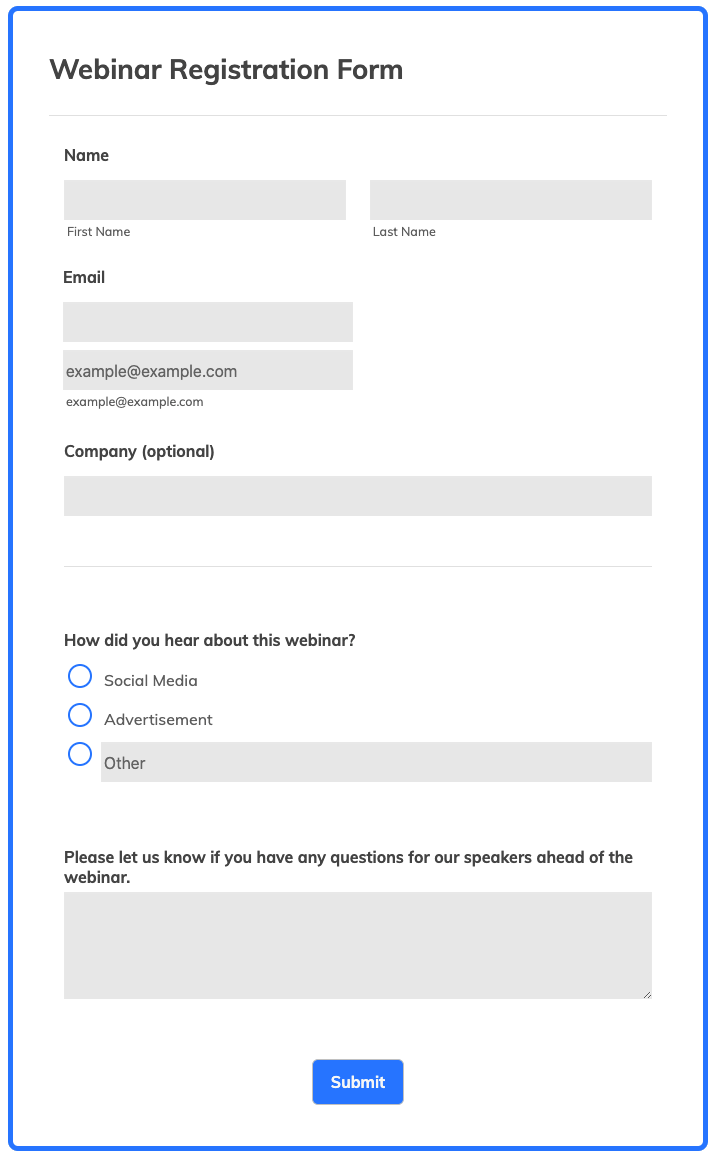The width and height of the screenshot is (718, 1157).
Task: Click the speaker questions text area
Action: [357, 945]
